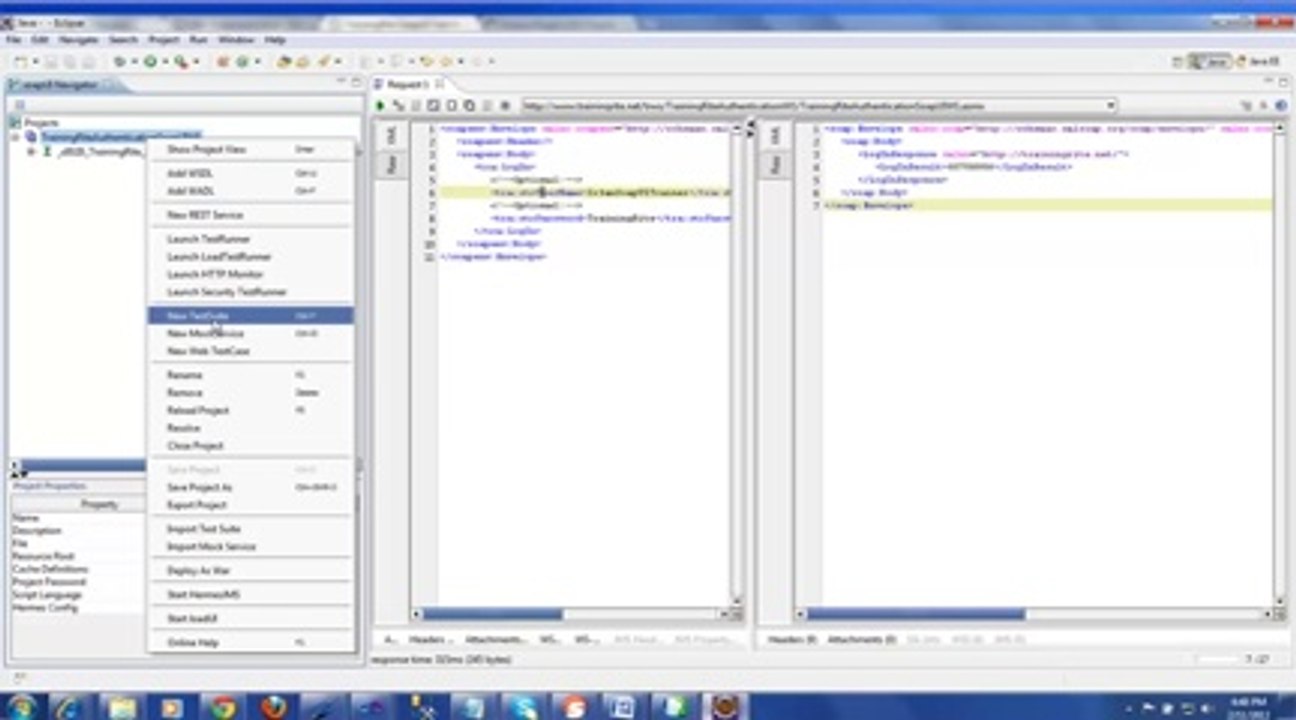Open Online Help from context menu
The width and height of the screenshot is (1296, 720).
[250, 643]
